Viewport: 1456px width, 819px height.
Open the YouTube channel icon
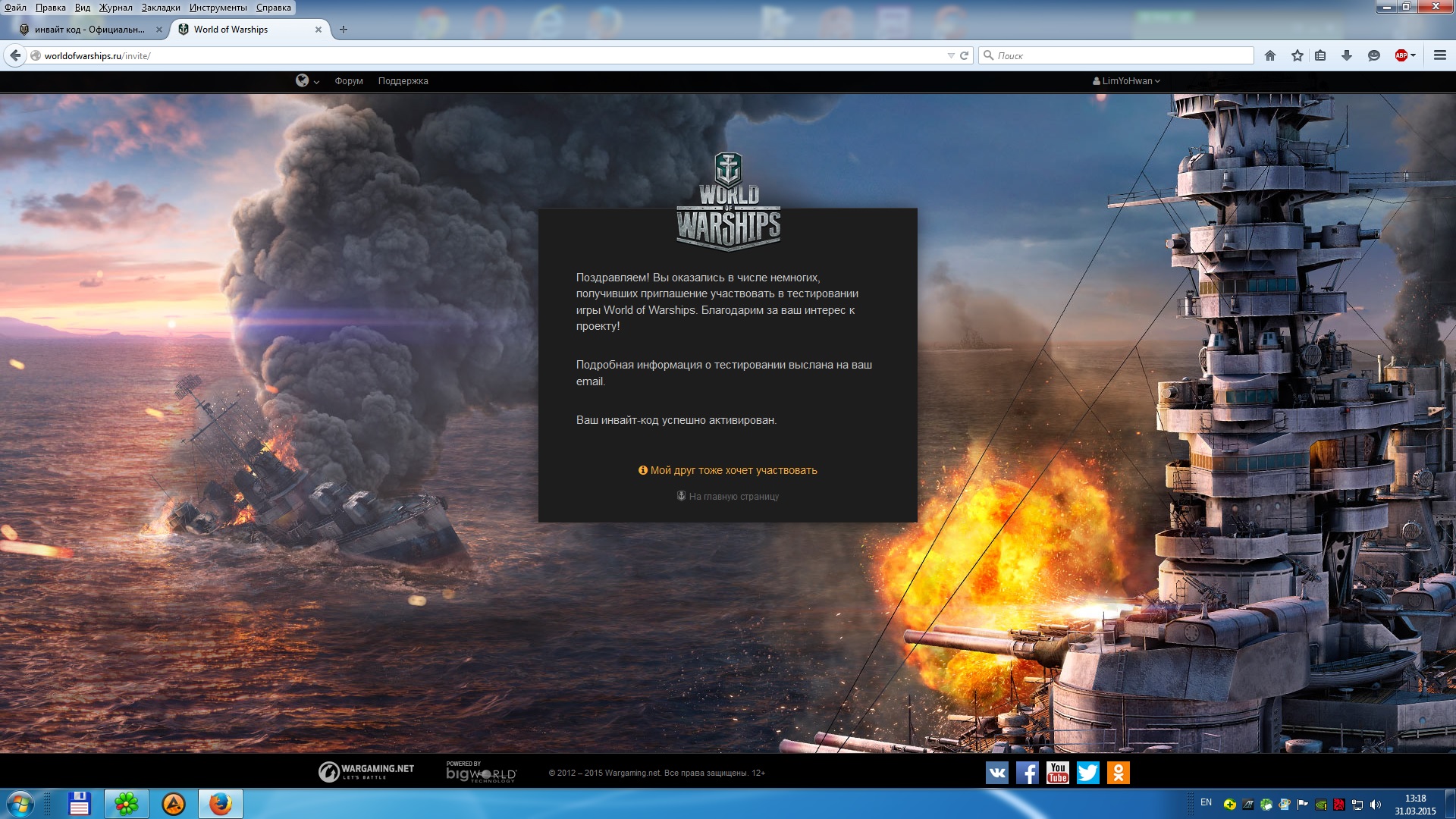(x=1058, y=773)
